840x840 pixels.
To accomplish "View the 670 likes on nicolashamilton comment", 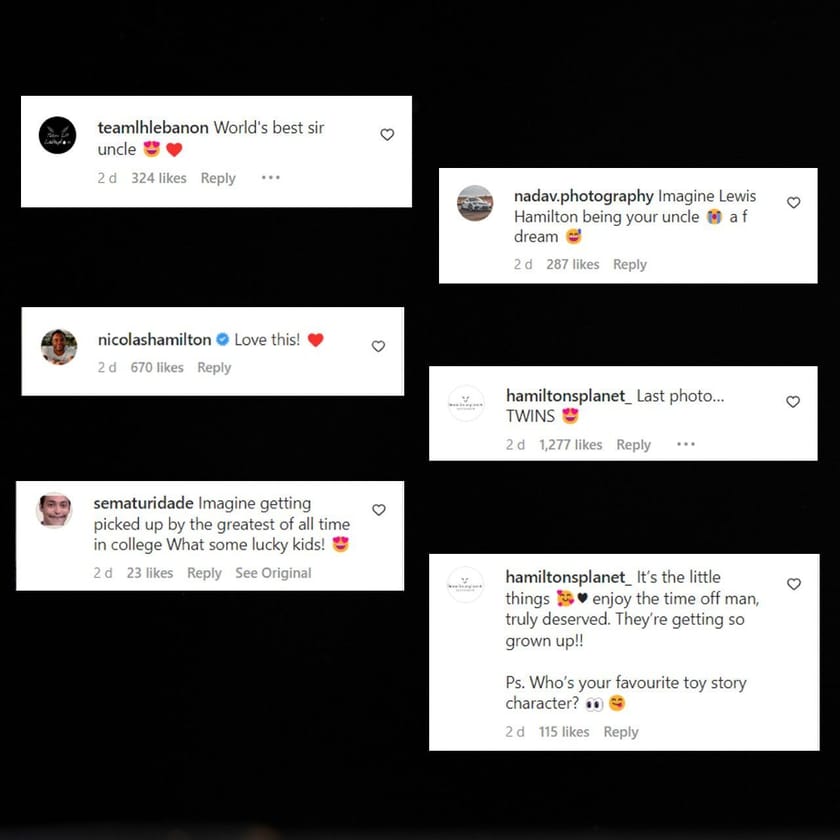I will pyautogui.click(x=157, y=368).
